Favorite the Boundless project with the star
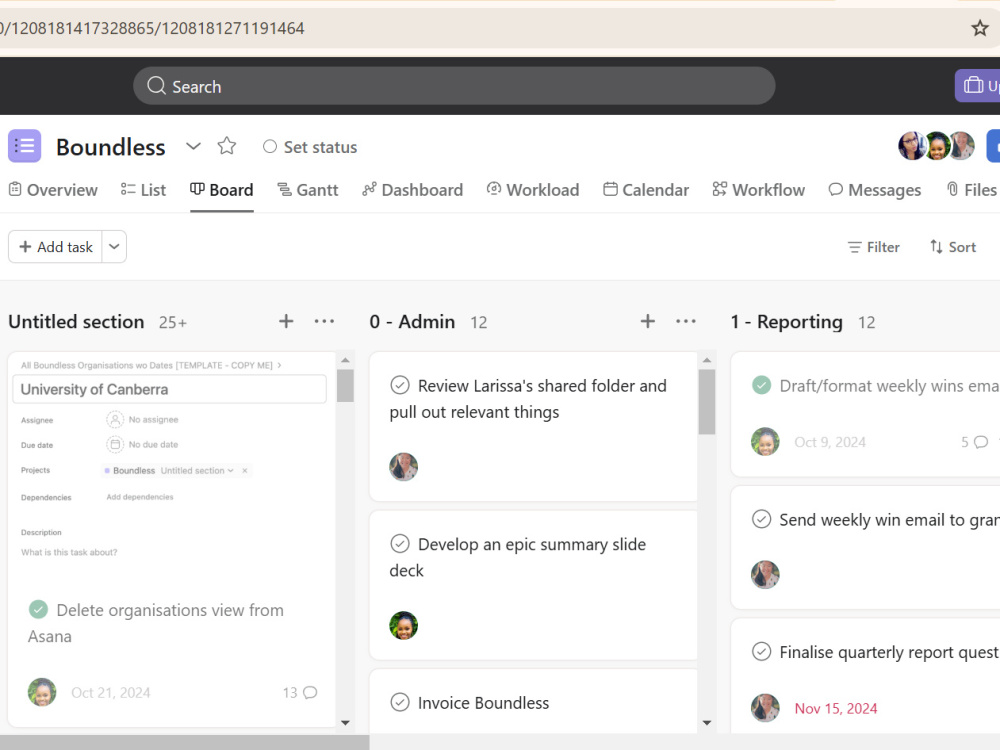Viewport: 1000px width, 750px height. (226, 146)
